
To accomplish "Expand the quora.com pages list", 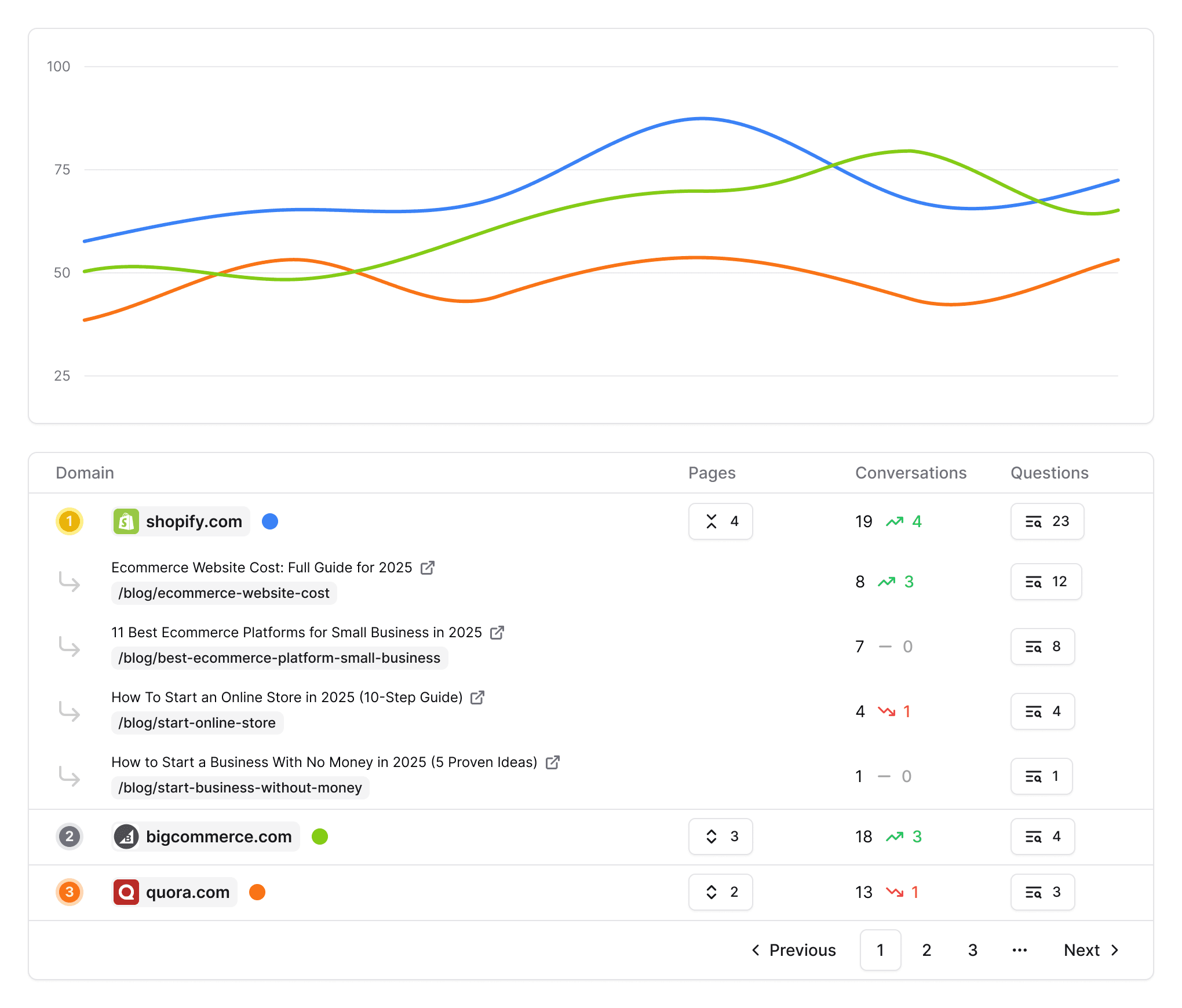I will pyautogui.click(x=720, y=892).
